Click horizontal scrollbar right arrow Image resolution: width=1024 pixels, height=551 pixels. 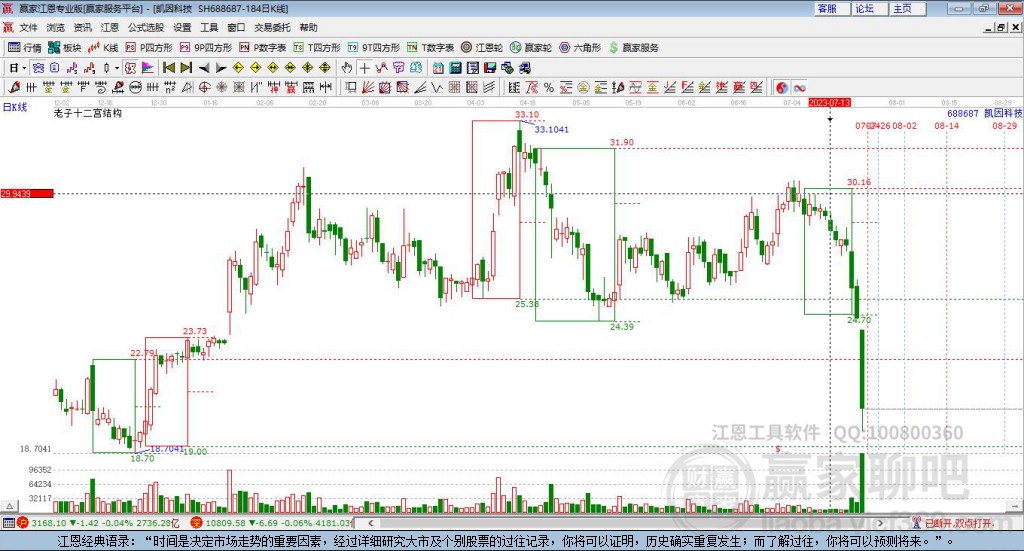pos(880,523)
